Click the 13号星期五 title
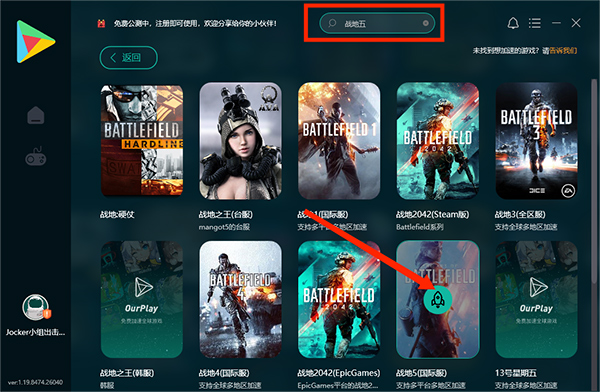Screen dimensions: 600x392 point(516,373)
